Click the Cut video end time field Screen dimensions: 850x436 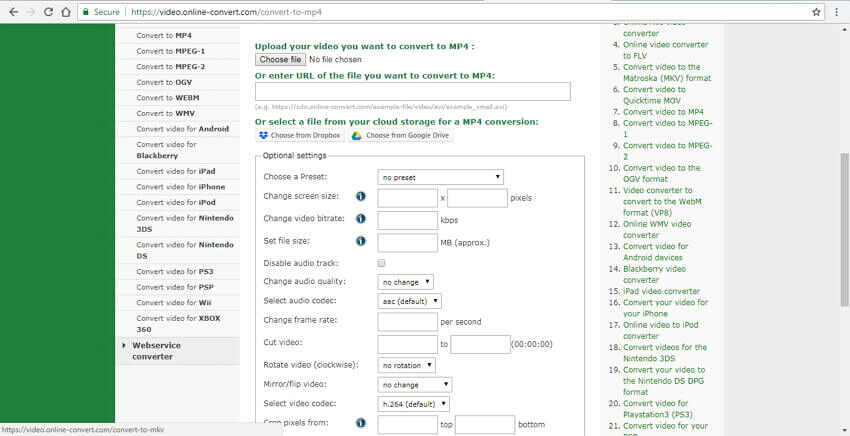point(480,344)
